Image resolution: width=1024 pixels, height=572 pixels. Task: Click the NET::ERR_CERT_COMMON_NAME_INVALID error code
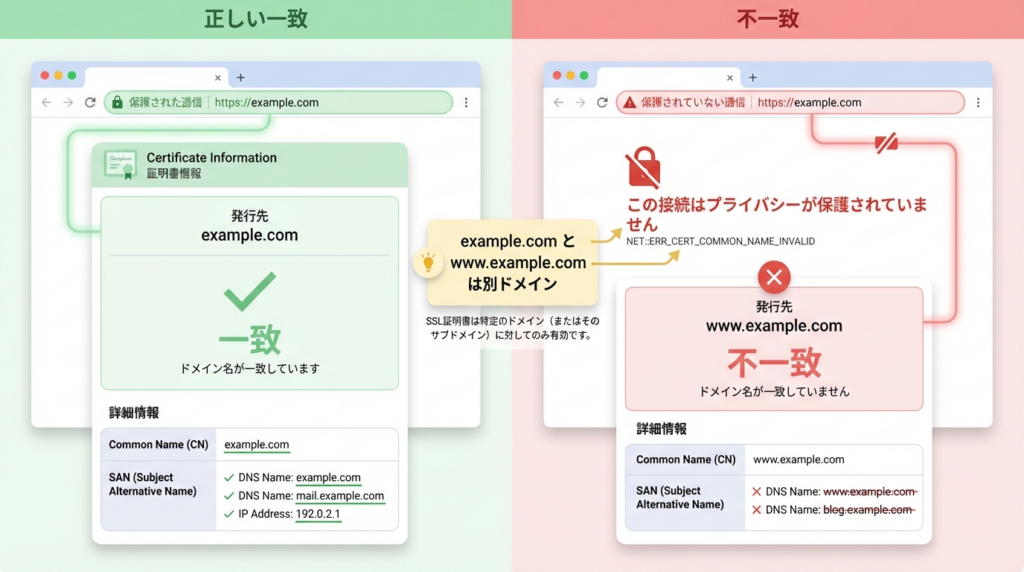[721, 242]
